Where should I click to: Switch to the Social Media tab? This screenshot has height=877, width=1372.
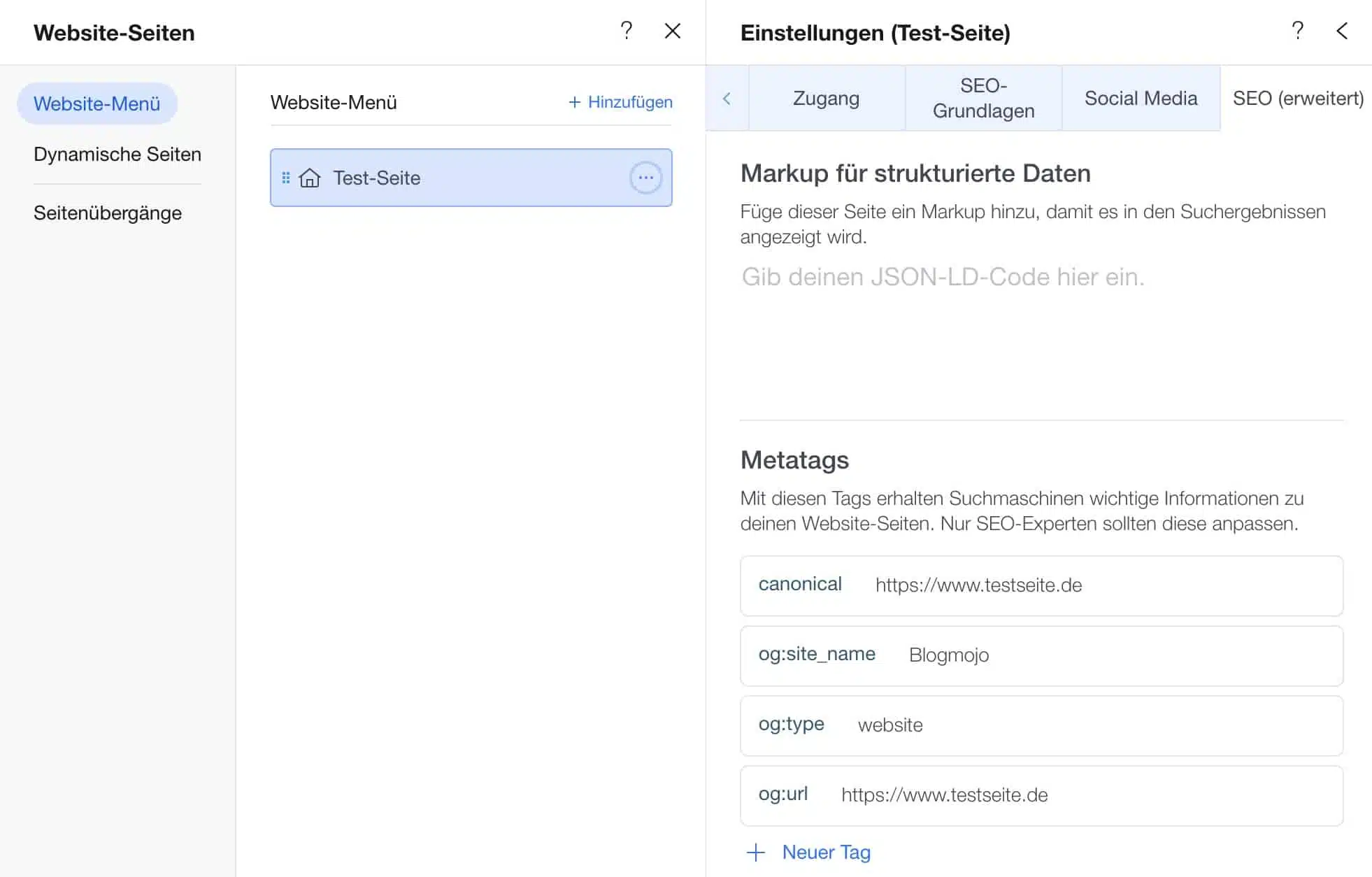click(1141, 98)
